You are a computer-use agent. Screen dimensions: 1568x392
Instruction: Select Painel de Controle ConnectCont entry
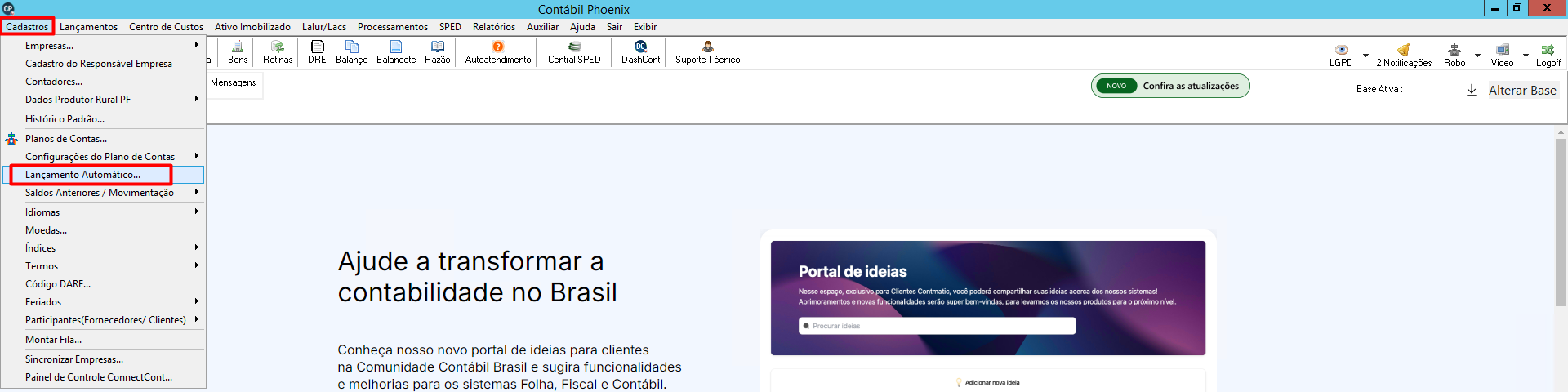click(x=104, y=377)
